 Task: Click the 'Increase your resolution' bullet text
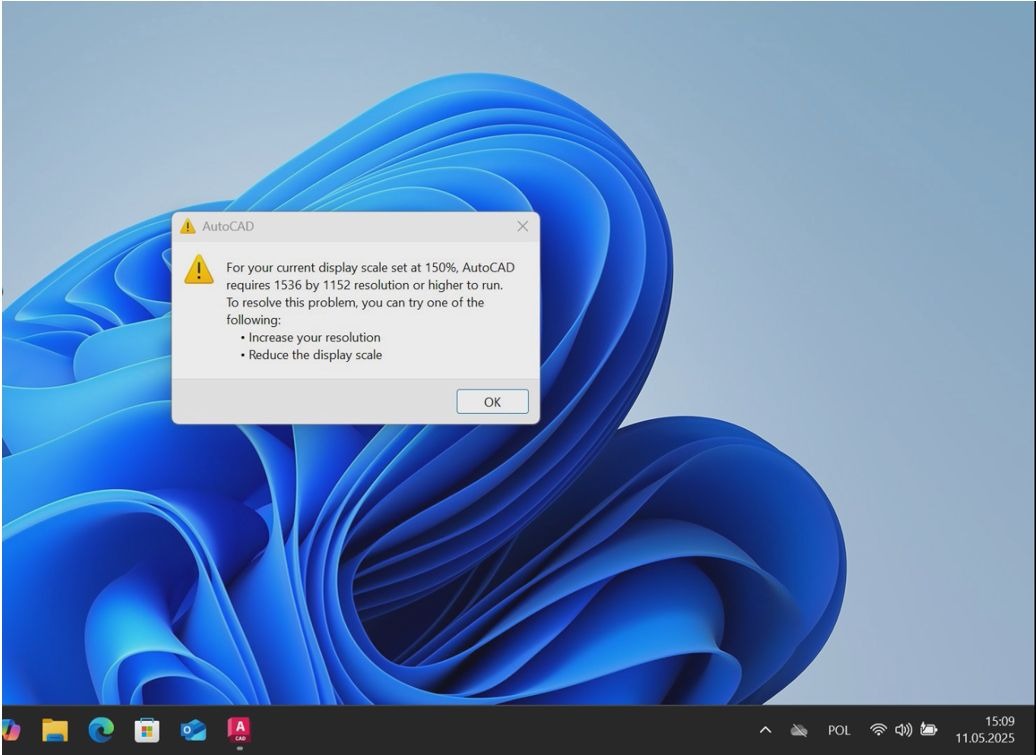[x=314, y=337]
